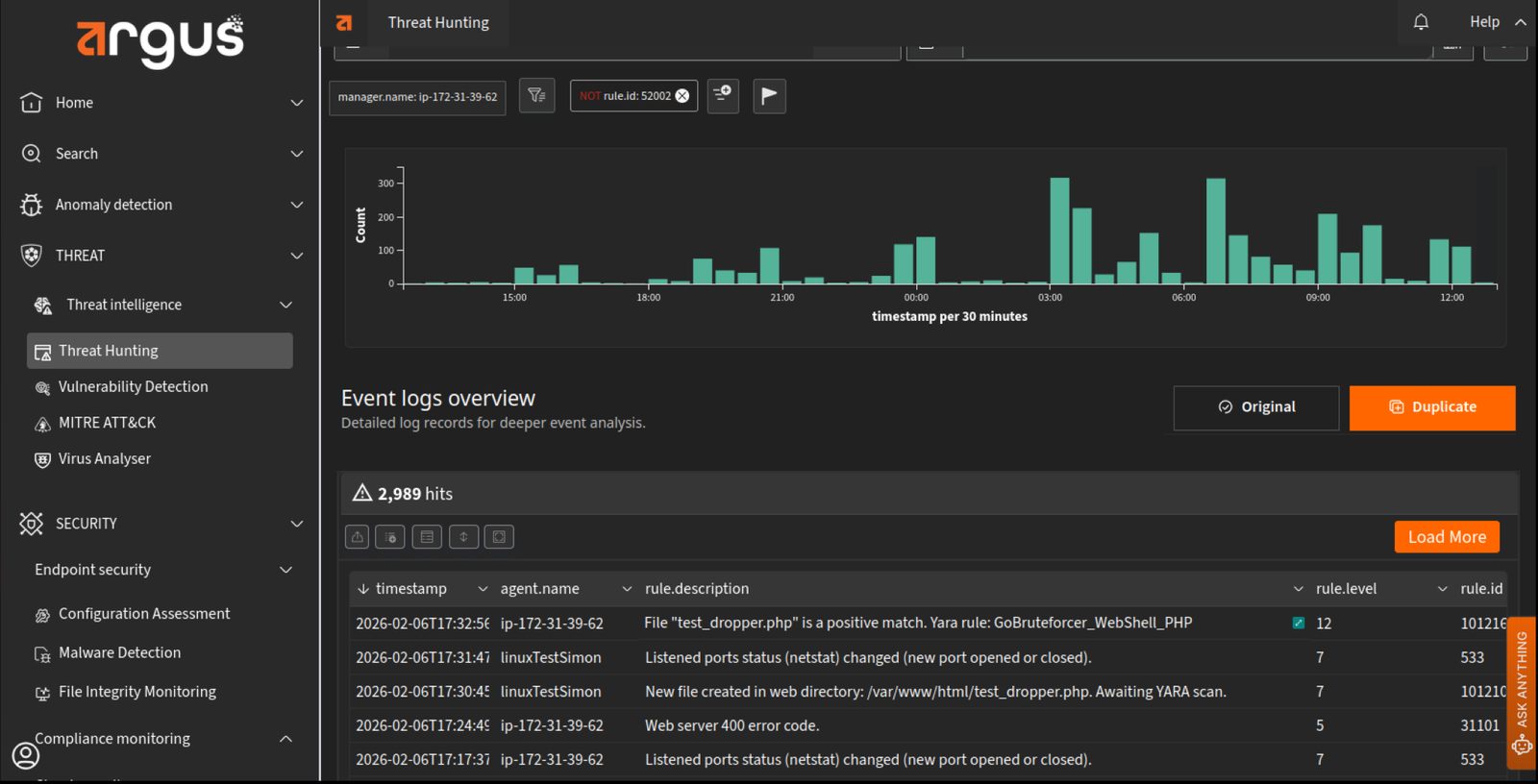Click the add filter icon
The width and height of the screenshot is (1538, 784).
coord(723,95)
